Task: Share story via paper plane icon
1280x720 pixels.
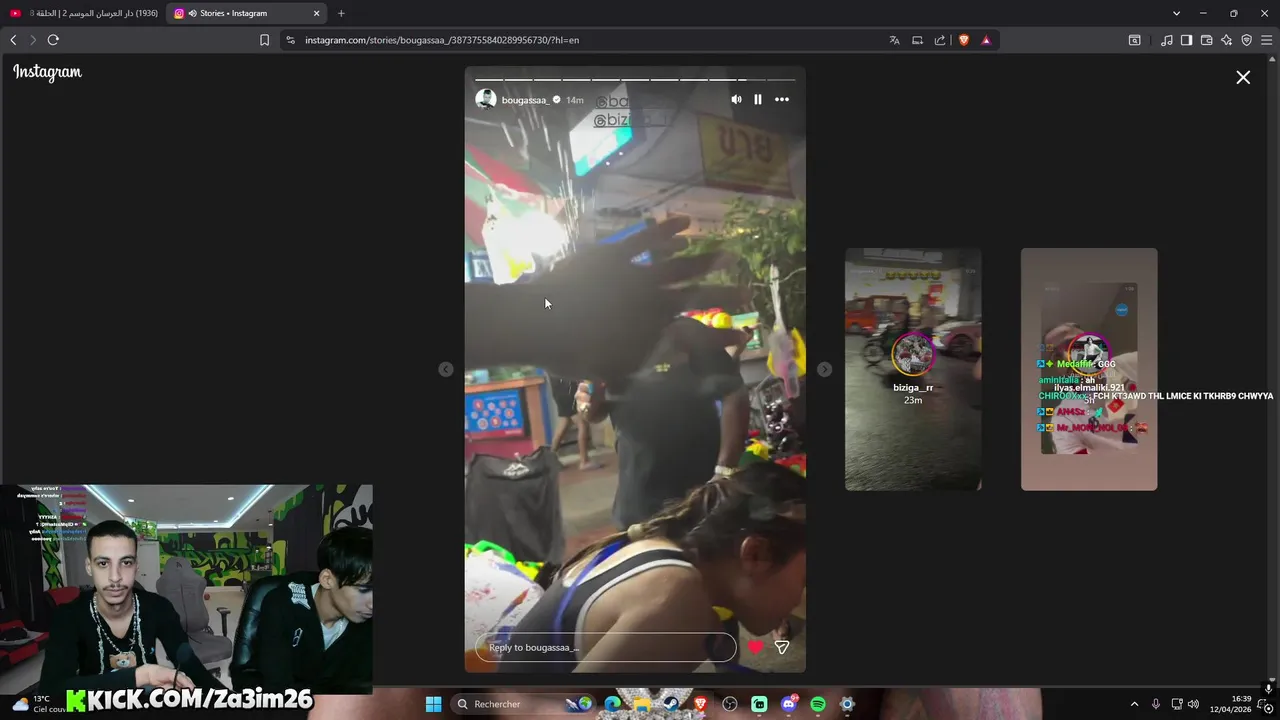Action: (x=782, y=647)
